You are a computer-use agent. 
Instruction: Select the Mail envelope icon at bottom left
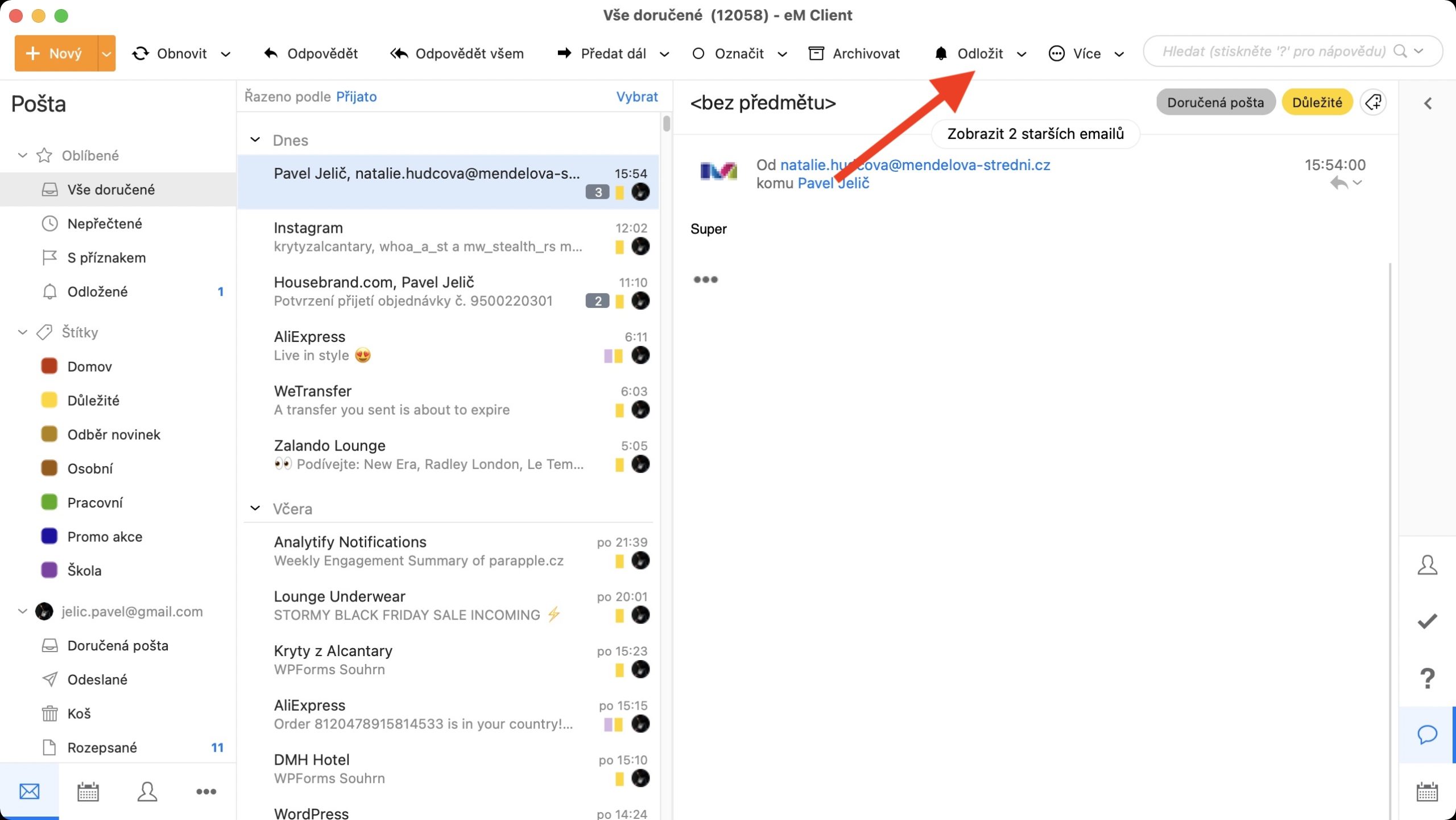coord(29,791)
